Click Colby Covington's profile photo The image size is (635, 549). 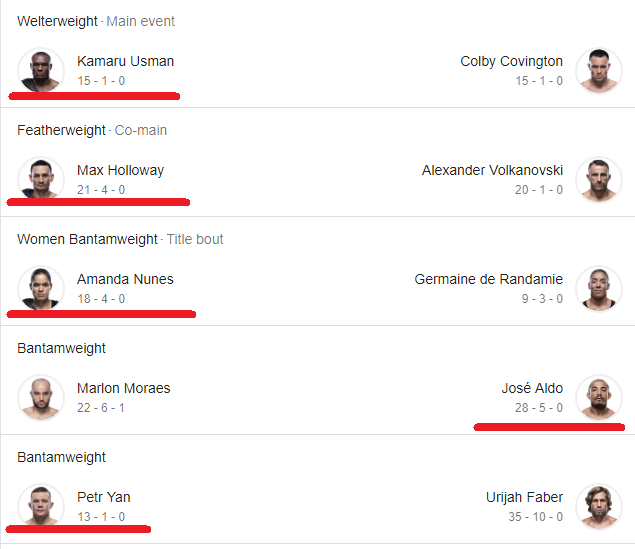599,70
